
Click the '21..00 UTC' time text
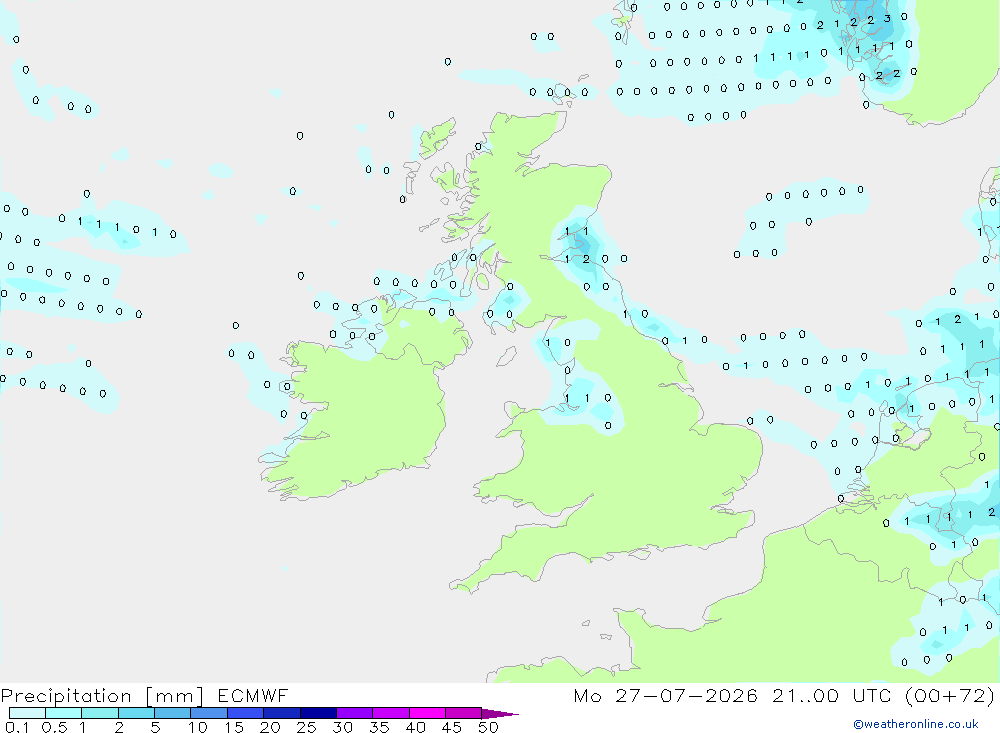point(831,695)
